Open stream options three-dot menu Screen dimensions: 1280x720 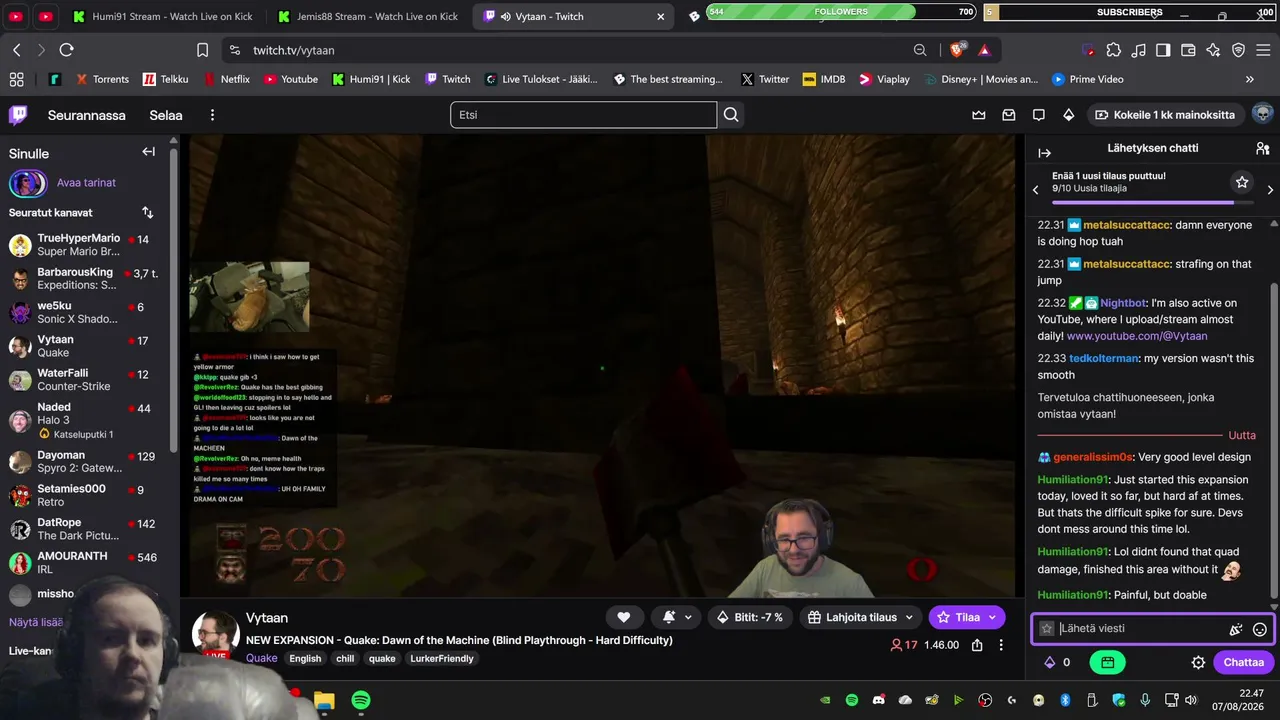coord(1001,645)
